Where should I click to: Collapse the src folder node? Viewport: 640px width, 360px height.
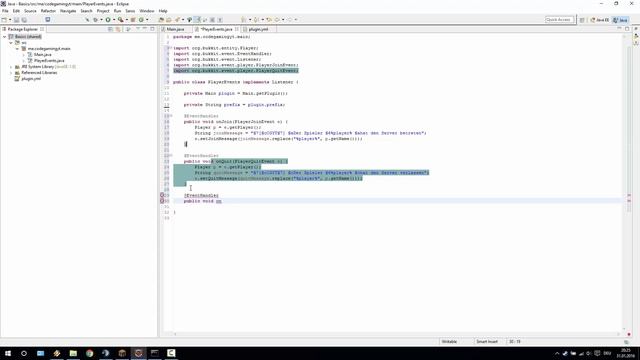coord(11,42)
